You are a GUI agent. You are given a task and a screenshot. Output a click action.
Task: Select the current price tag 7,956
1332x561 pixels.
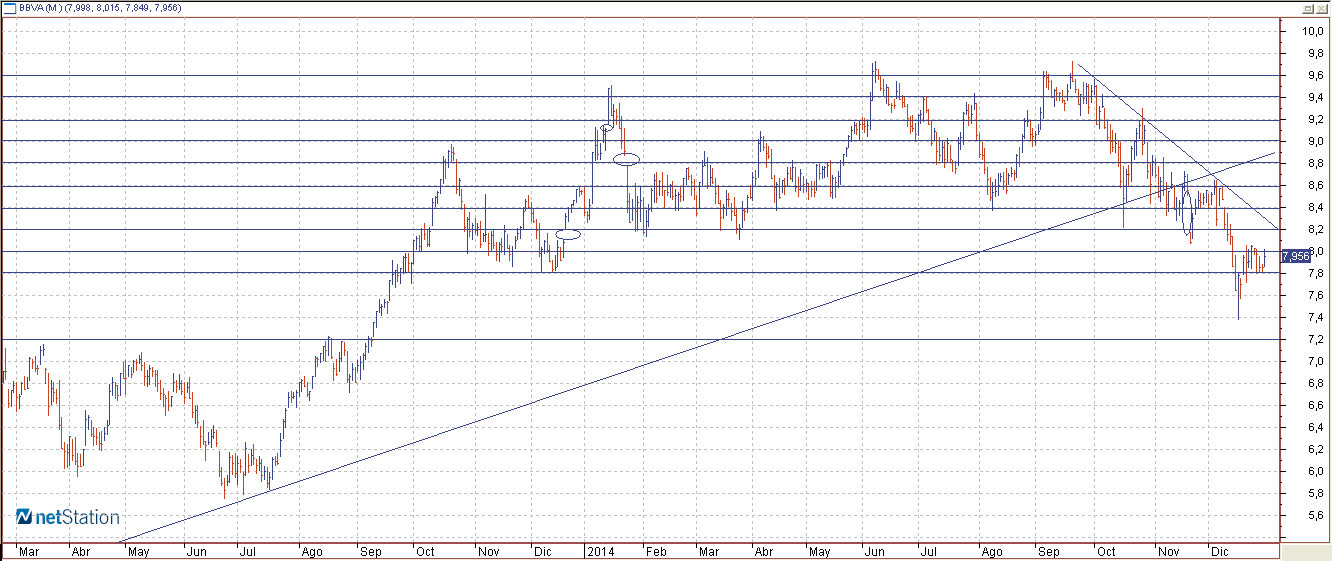tap(1295, 256)
